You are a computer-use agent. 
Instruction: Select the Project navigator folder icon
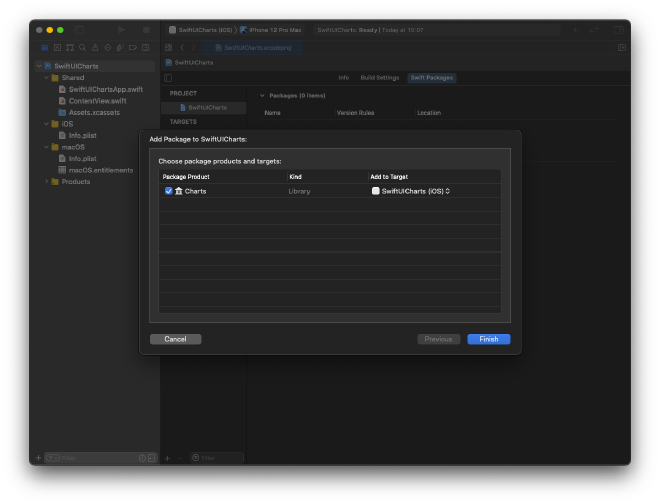[x=44, y=47]
